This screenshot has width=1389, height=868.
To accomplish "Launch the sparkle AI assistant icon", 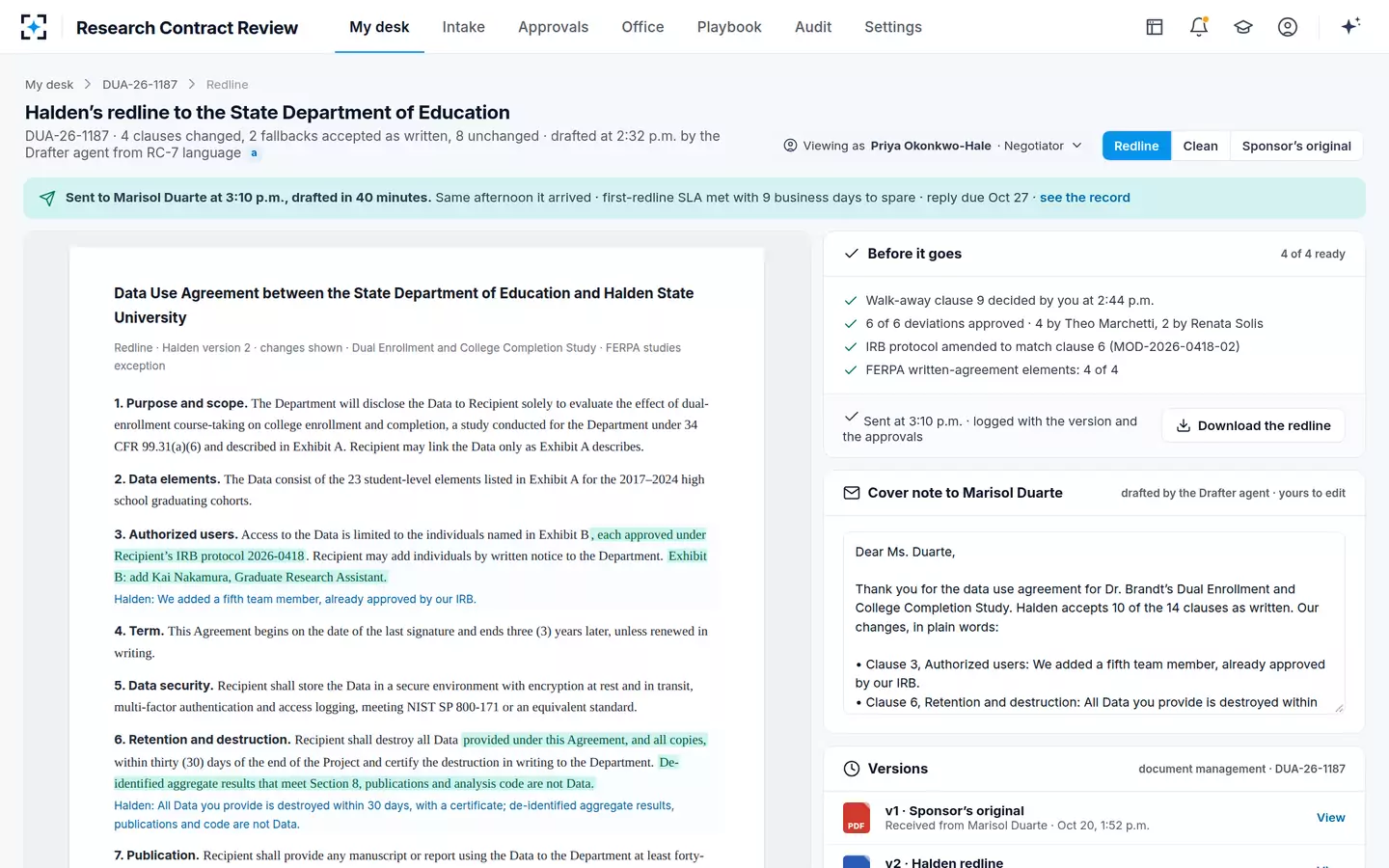I will 1350,26.
